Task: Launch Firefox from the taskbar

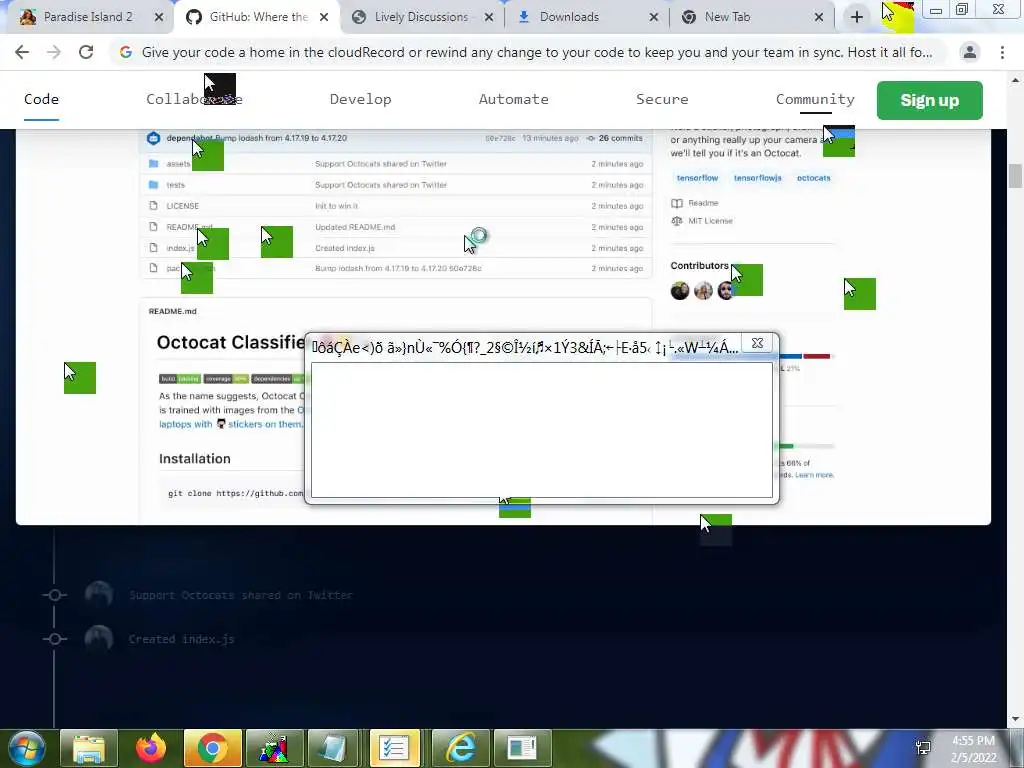Action: coord(151,748)
